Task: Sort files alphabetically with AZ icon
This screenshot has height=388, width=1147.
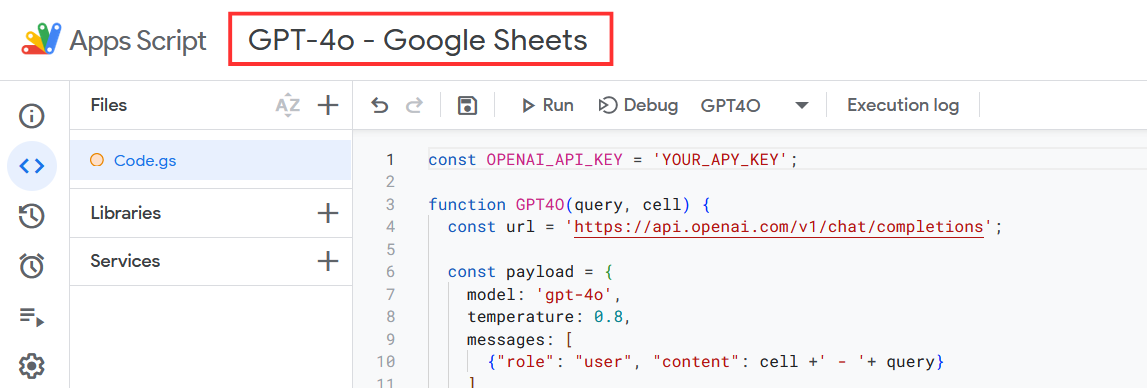Action: coord(287,105)
